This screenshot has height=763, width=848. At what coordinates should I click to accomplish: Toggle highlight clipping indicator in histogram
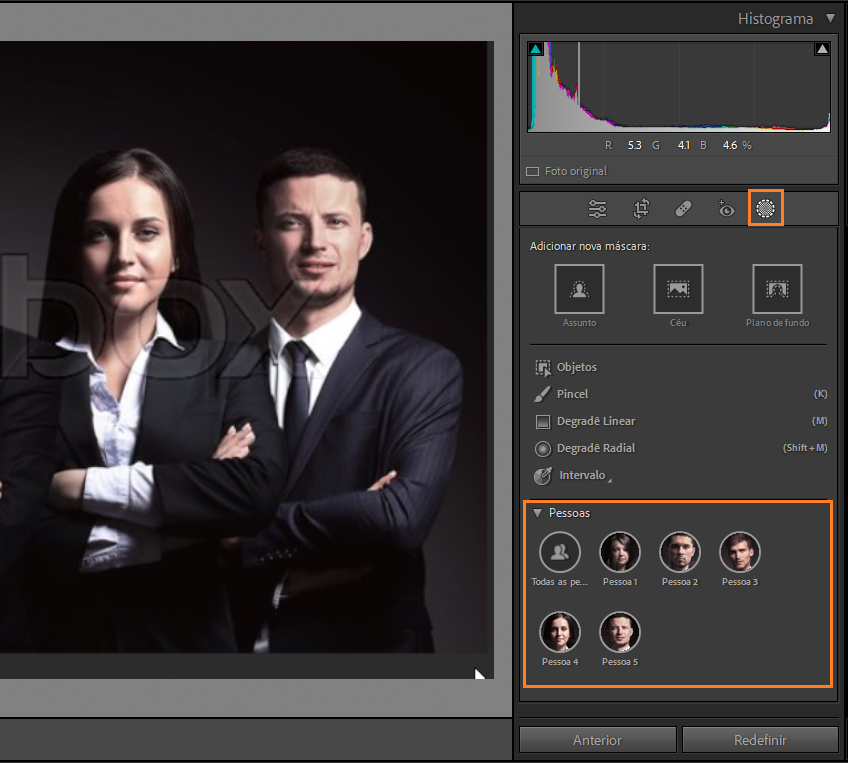click(x=822, y=49)
